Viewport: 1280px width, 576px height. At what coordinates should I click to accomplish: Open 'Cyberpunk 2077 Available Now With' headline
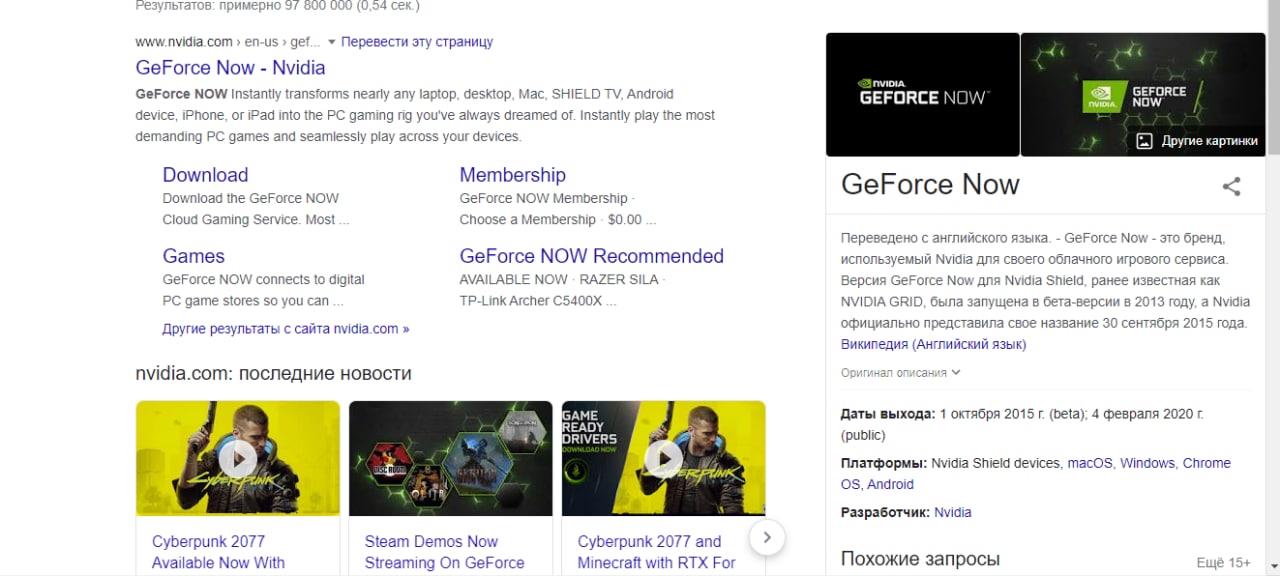click(x=218, y=552)
